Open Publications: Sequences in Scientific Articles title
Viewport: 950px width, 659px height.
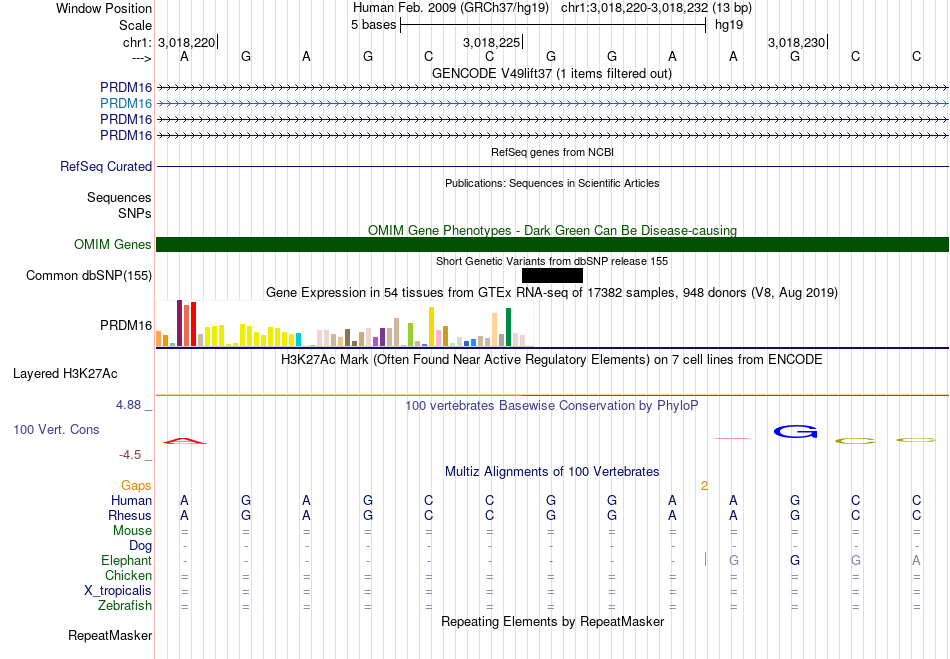[x=552, y=183]
